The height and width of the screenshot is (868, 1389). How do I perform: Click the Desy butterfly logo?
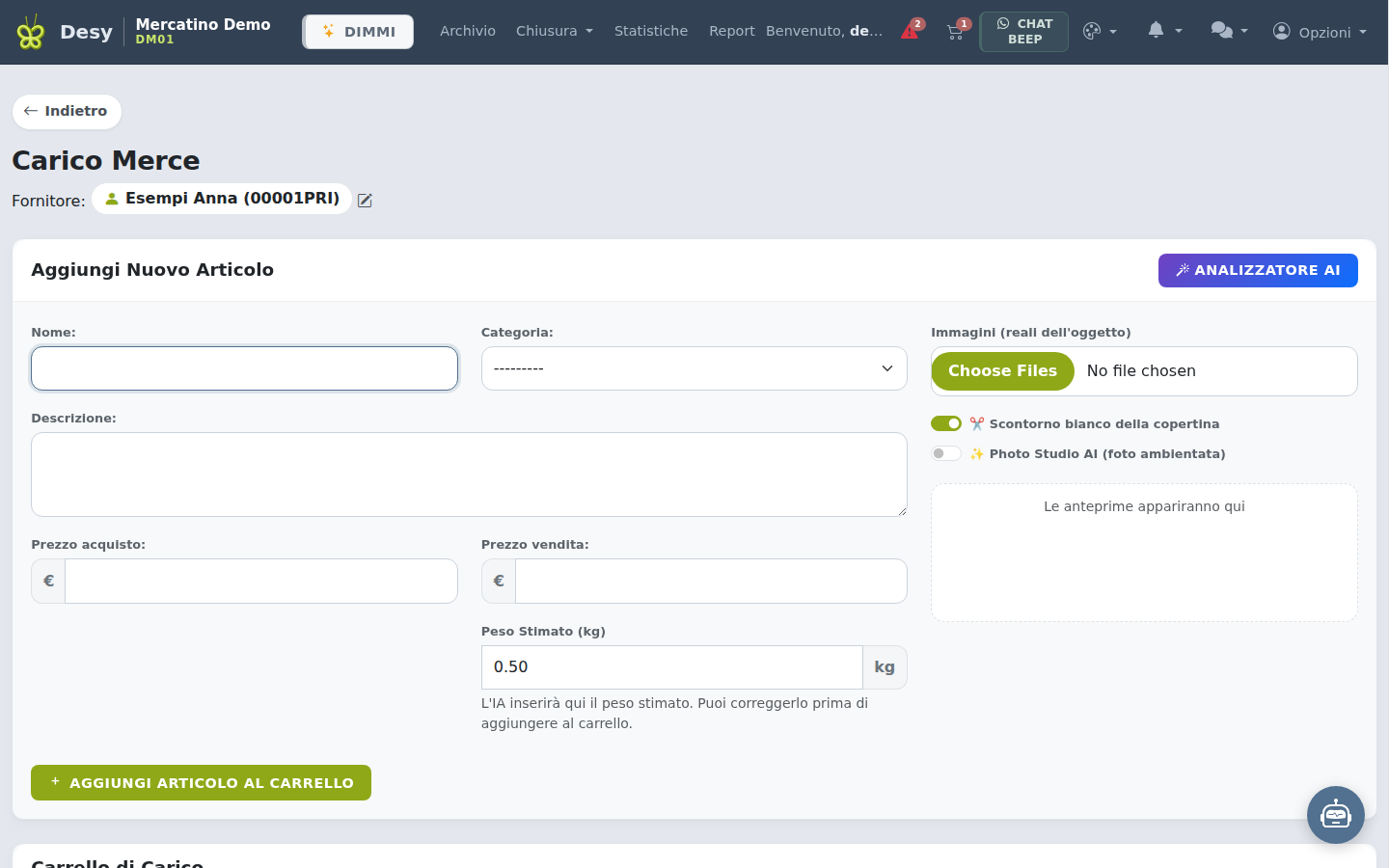click(31, 32)
